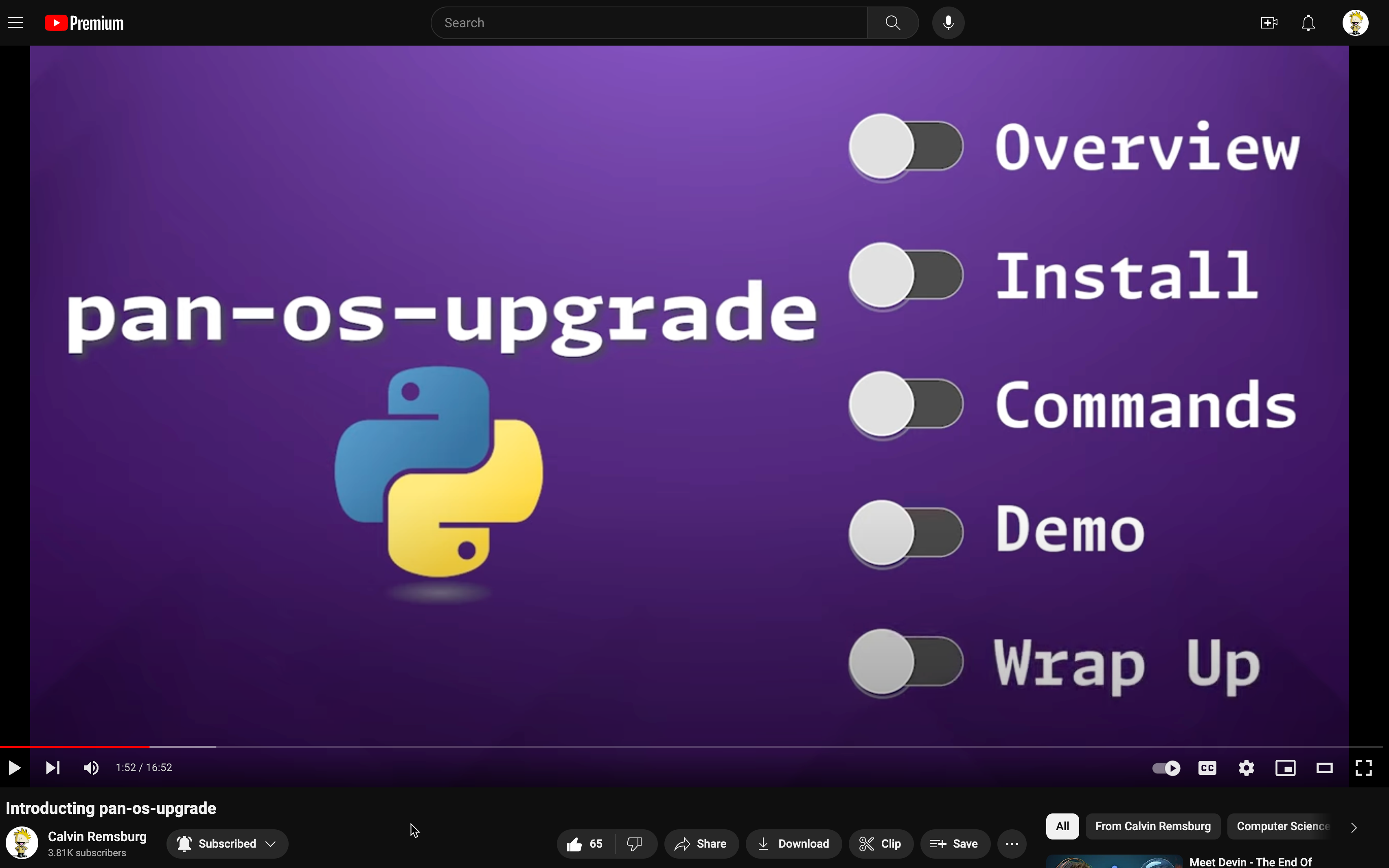Click the play button to resume video
The width and height of the screenshot is (1389, 868).
tap(15, 767)
